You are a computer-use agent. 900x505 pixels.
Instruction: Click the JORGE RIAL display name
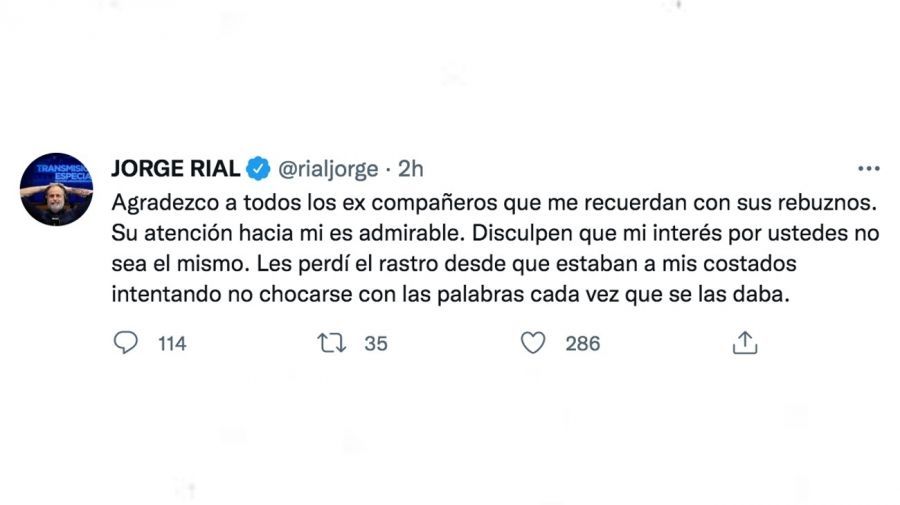[x=174, y=167]
